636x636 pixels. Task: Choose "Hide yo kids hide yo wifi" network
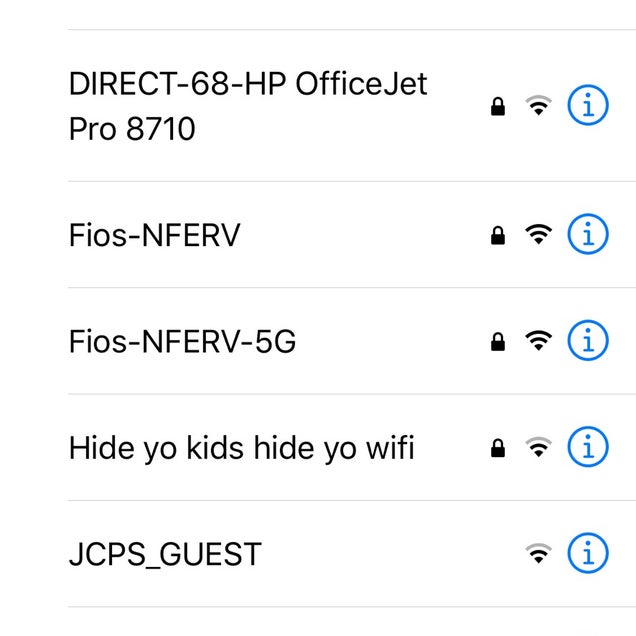pyautogui.click(x=241, y=447)
